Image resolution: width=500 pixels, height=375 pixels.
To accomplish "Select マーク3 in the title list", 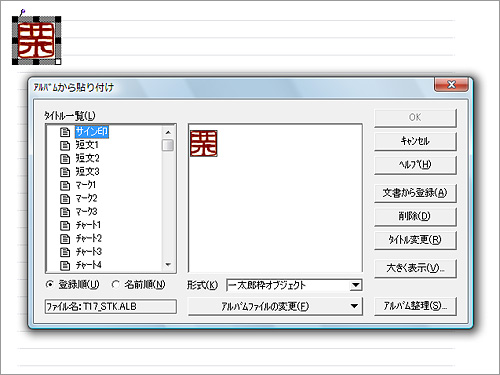I will pyautogui.click(x=86, y=212).
